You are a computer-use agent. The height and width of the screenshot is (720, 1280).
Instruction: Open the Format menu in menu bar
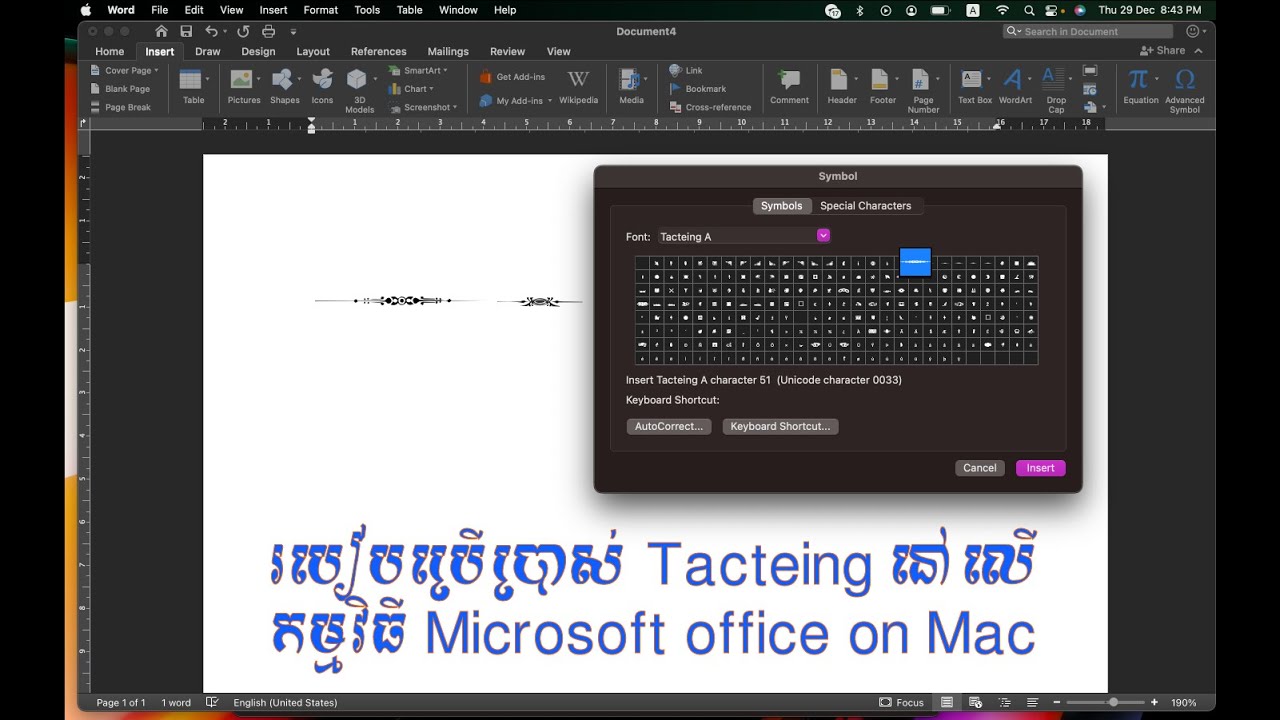(321, 10)
